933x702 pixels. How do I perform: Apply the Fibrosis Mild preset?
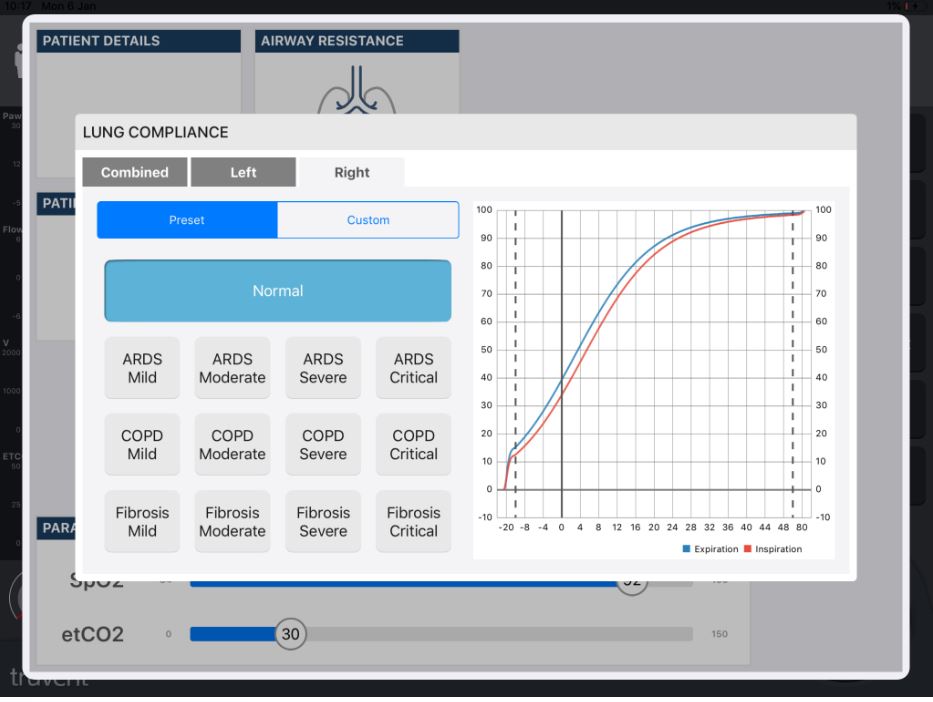coord(142,521)
